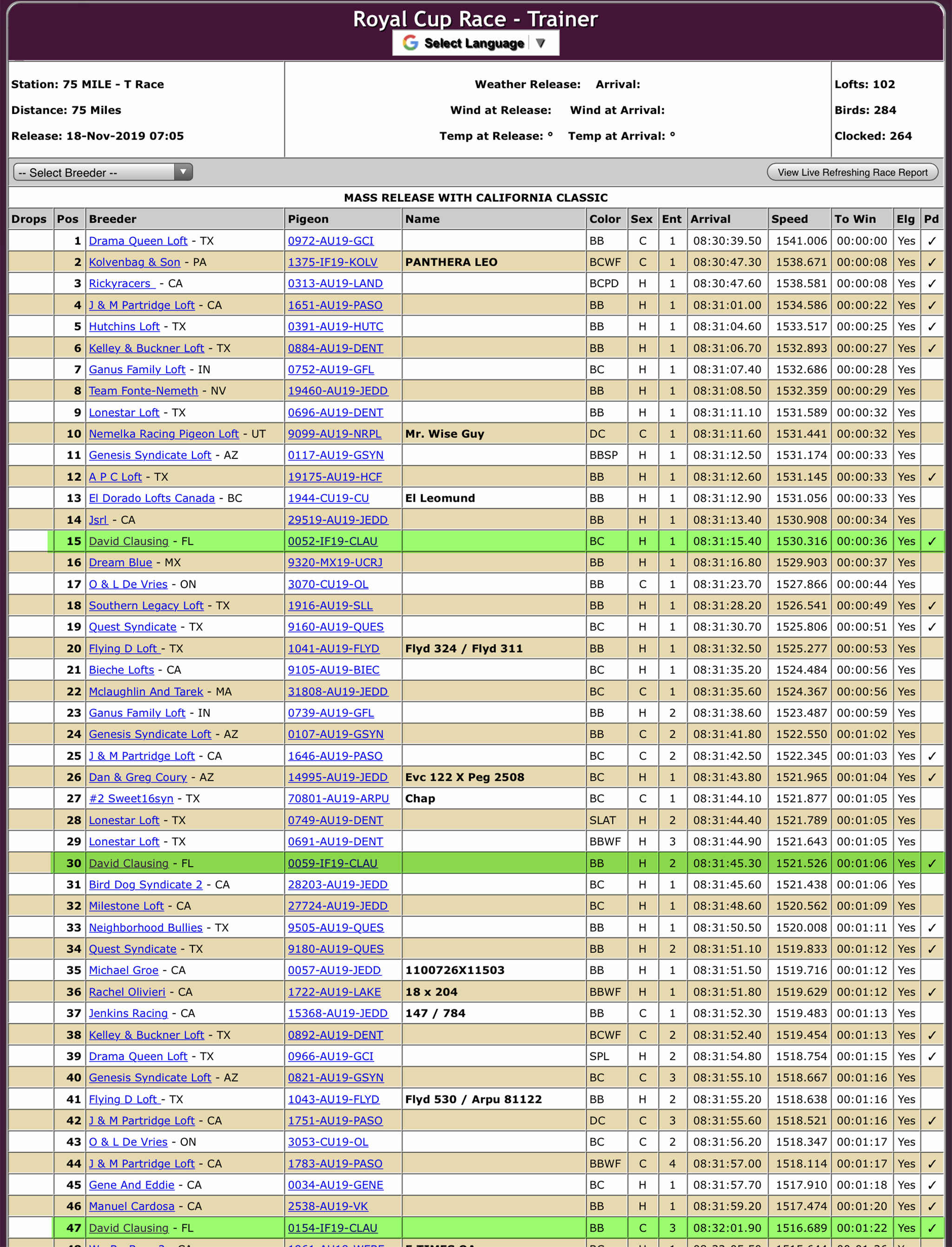The width and height of the screenshot is (952, 1247).
Task: Open El Dorado Lofts Canada breeder link
Action: tap(151, 498)
